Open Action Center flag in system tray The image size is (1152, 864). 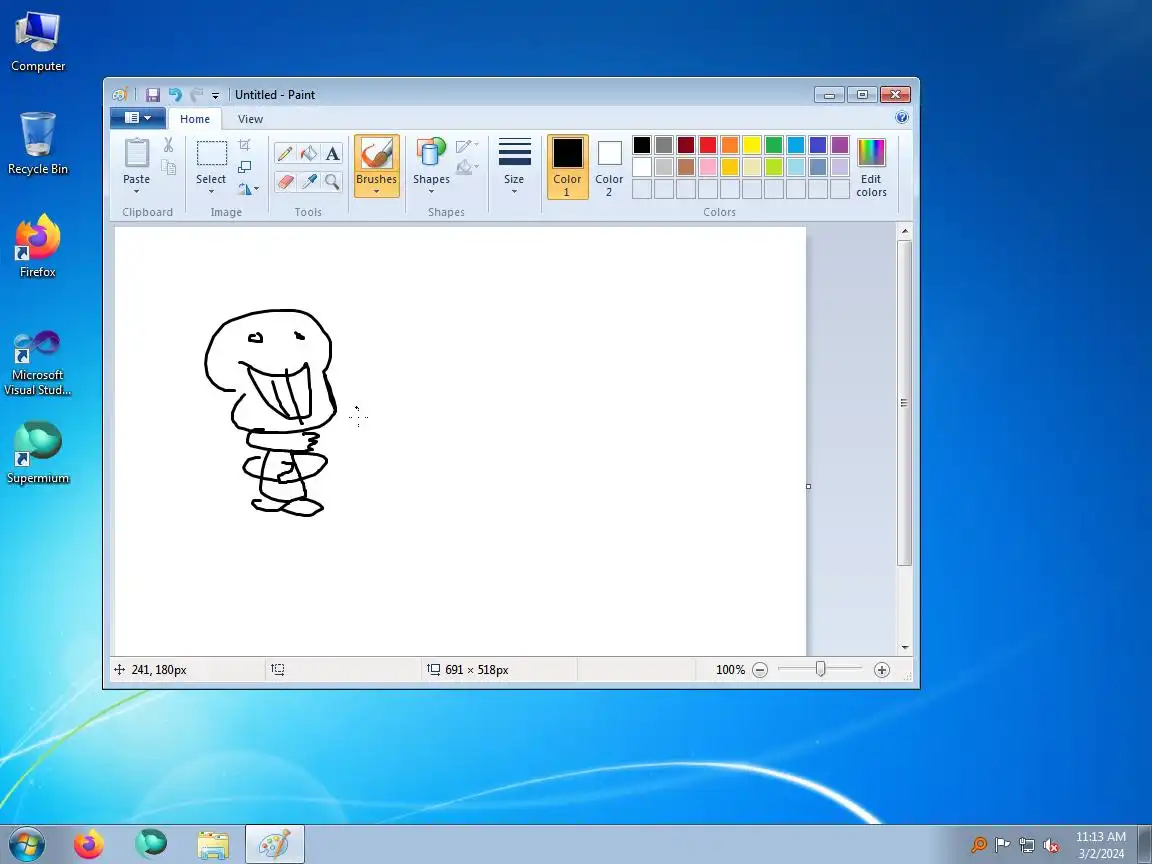1002,846
